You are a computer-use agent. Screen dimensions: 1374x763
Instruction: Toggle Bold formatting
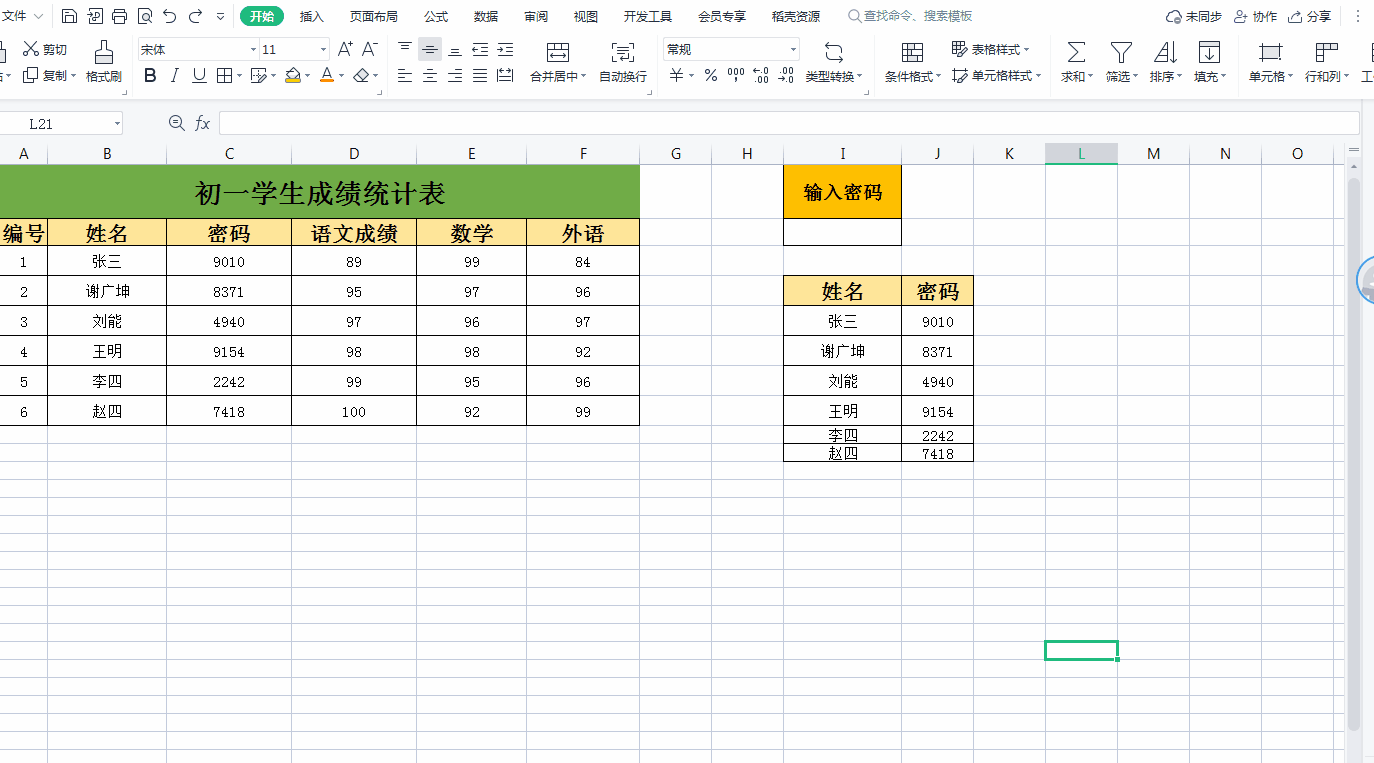point(150,75)
